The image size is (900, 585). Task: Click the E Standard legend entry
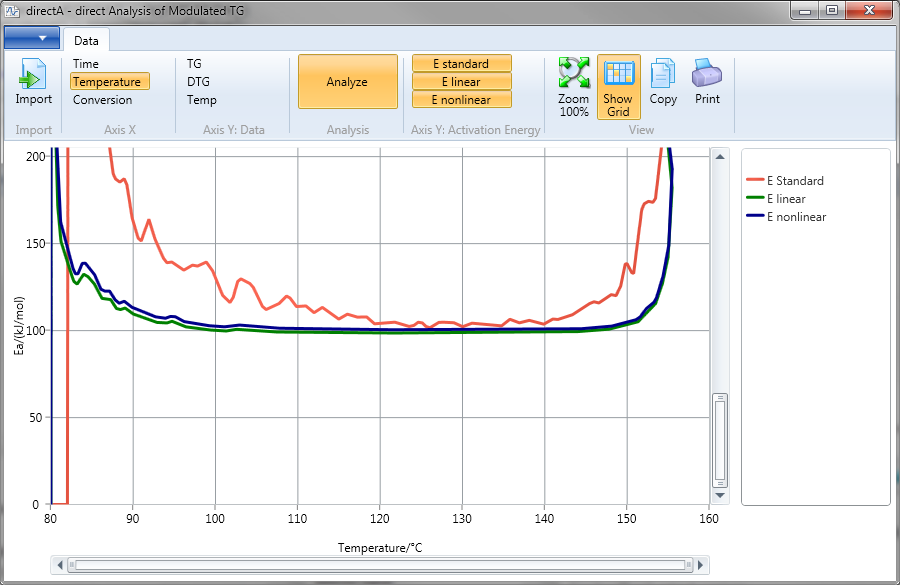point(785,181)
